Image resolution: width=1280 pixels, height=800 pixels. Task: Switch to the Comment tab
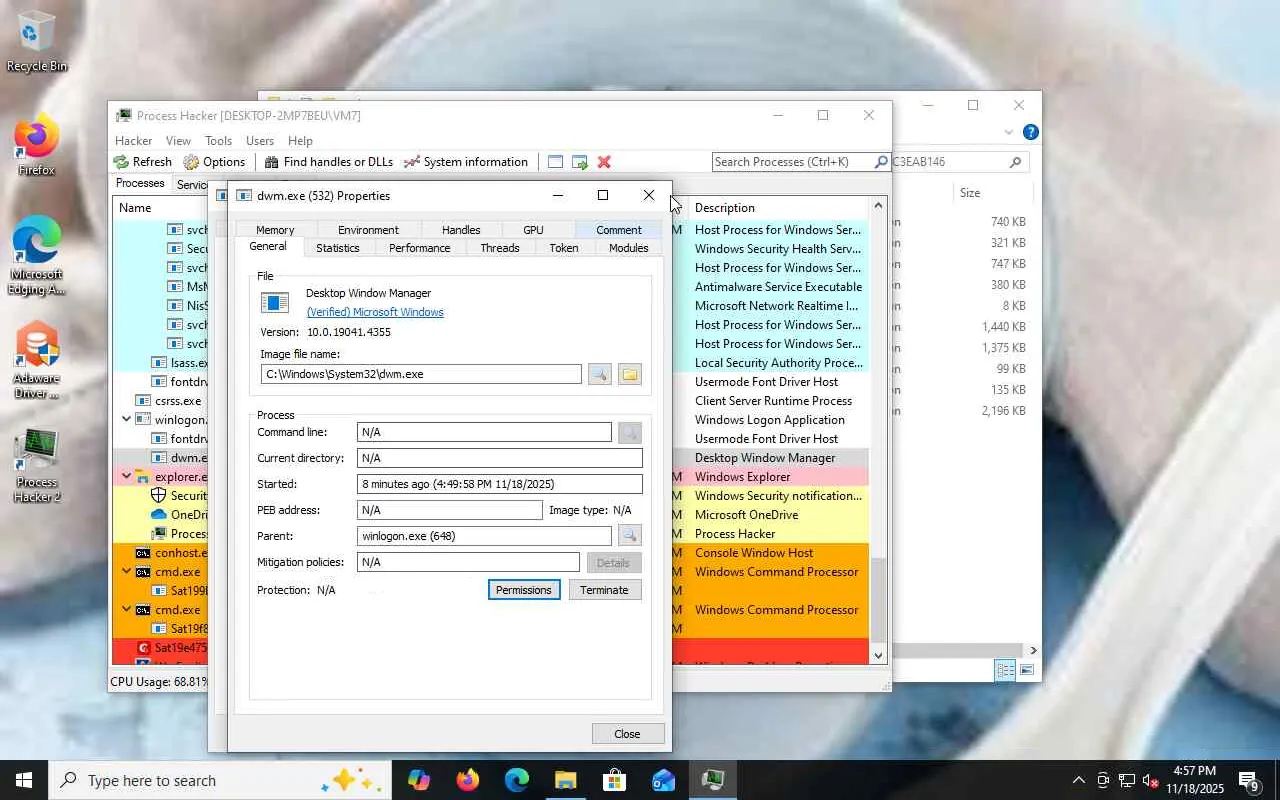click(619, 230)
